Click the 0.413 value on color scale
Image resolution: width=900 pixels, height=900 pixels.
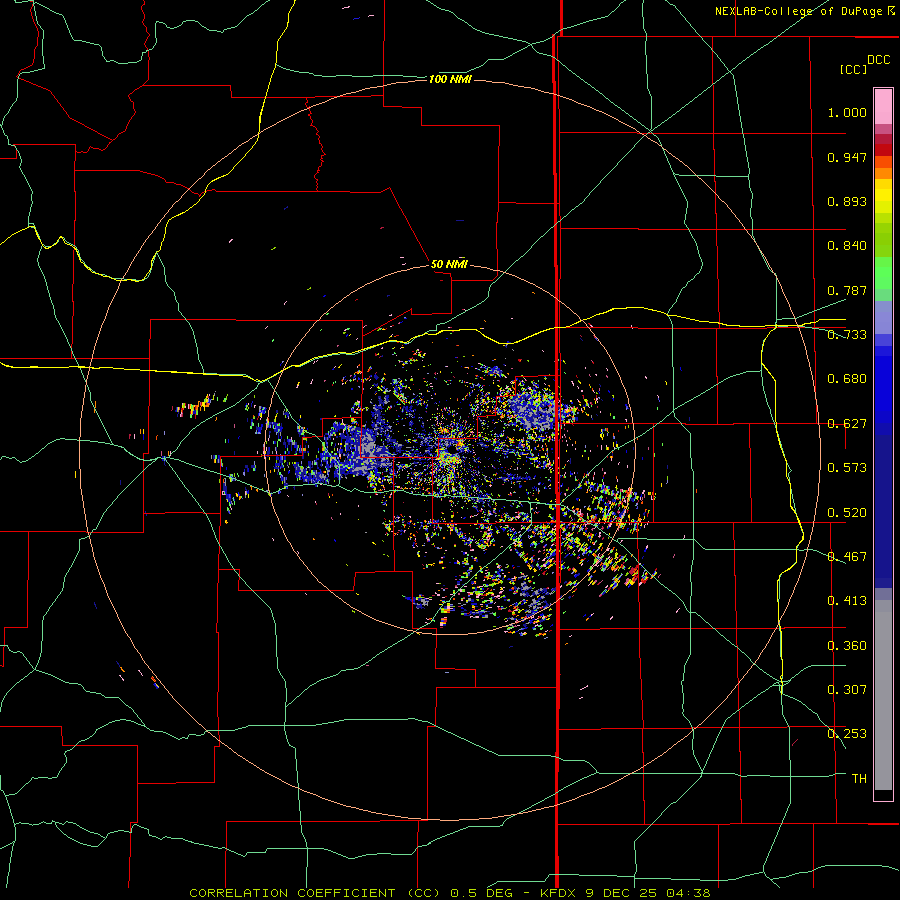pyautogui.click(x=847, y=601)
